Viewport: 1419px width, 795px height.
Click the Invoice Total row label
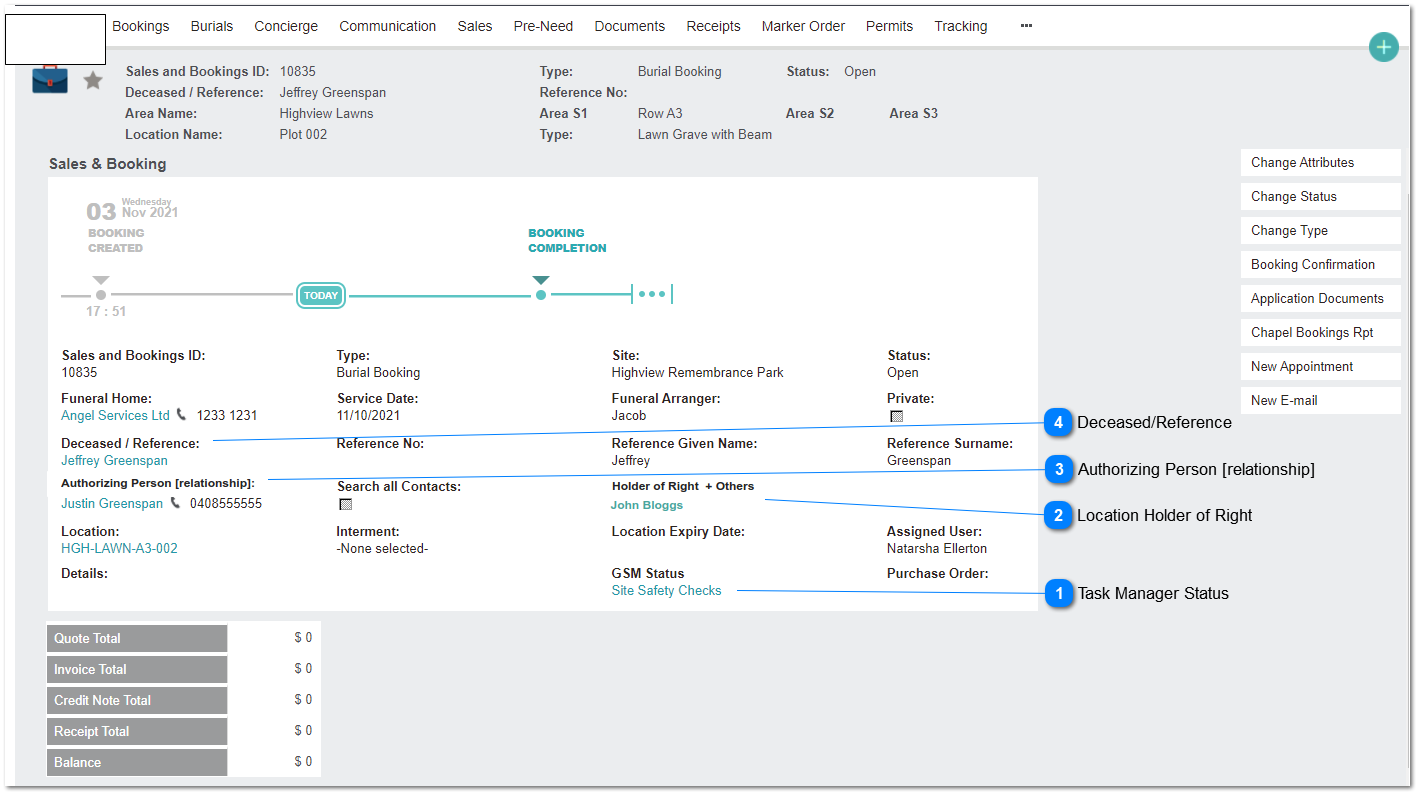[137, 670]
